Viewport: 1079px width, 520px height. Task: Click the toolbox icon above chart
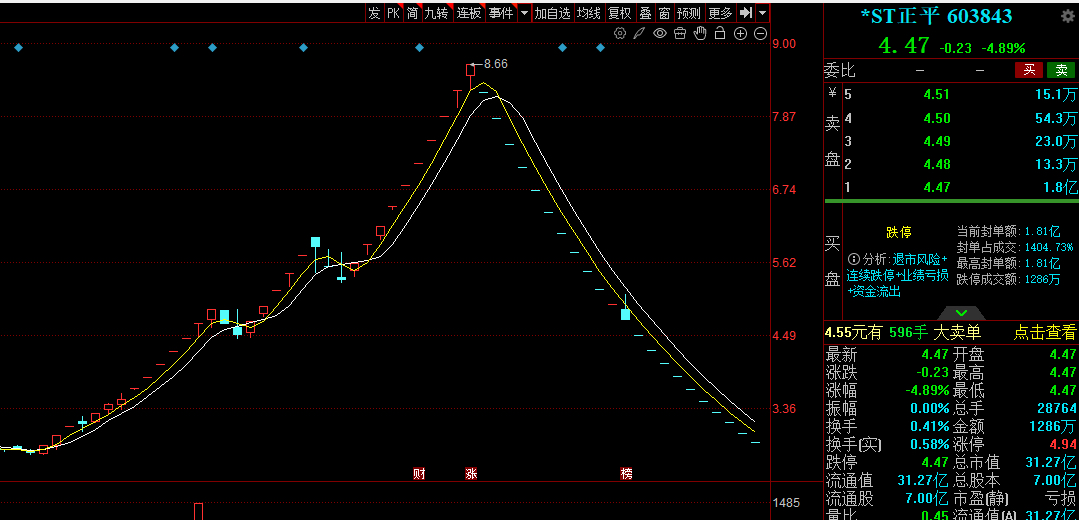click(x=680, y=34)
